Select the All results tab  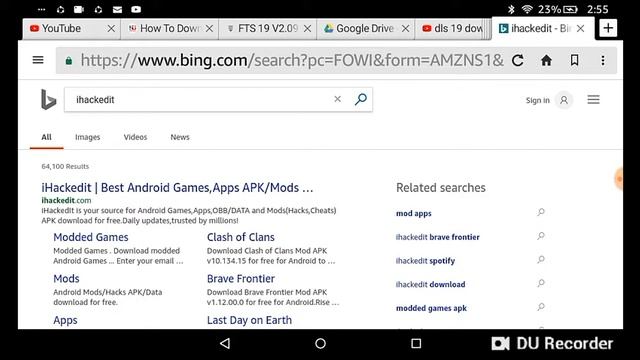coord(47,137)
